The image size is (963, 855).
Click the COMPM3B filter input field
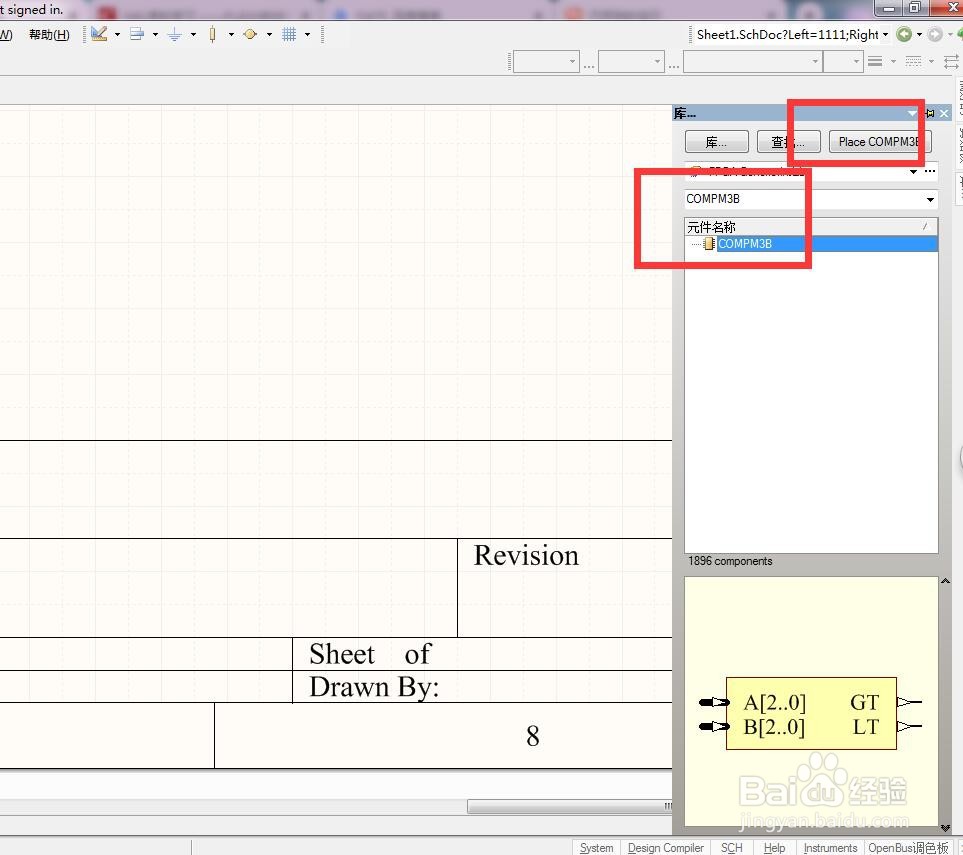804,199
